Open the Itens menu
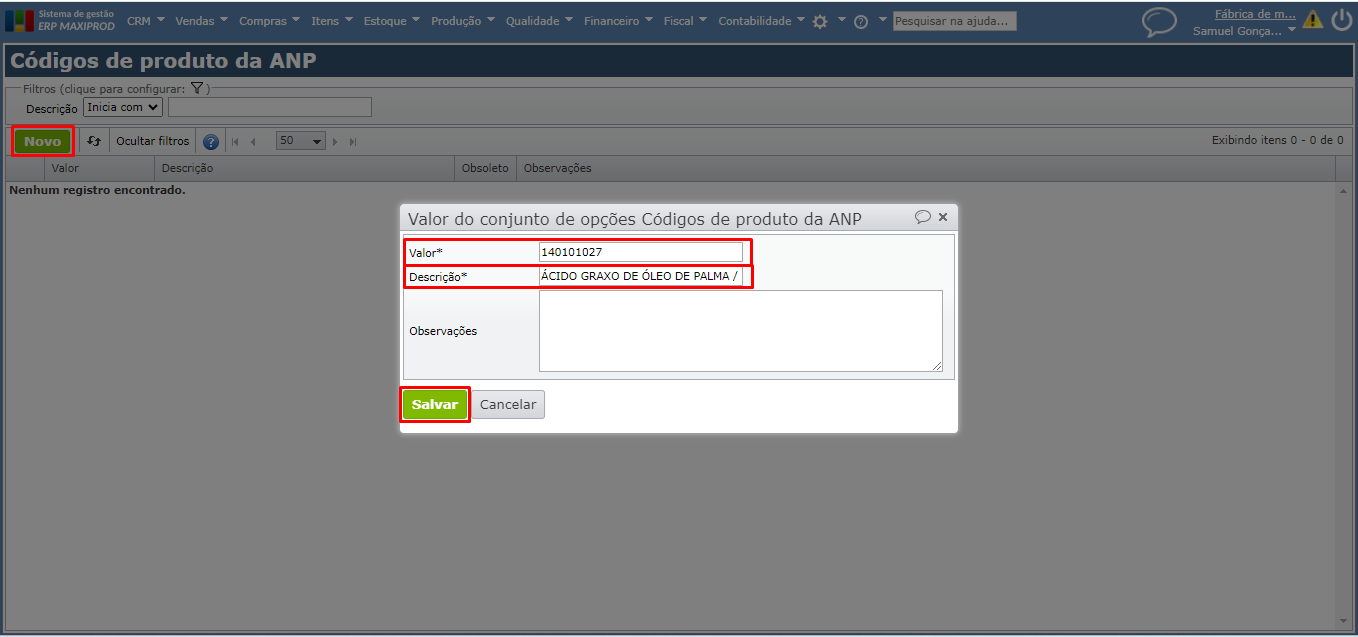Image resolution: width=1358 pixels, height=637 pixels. 332,21
